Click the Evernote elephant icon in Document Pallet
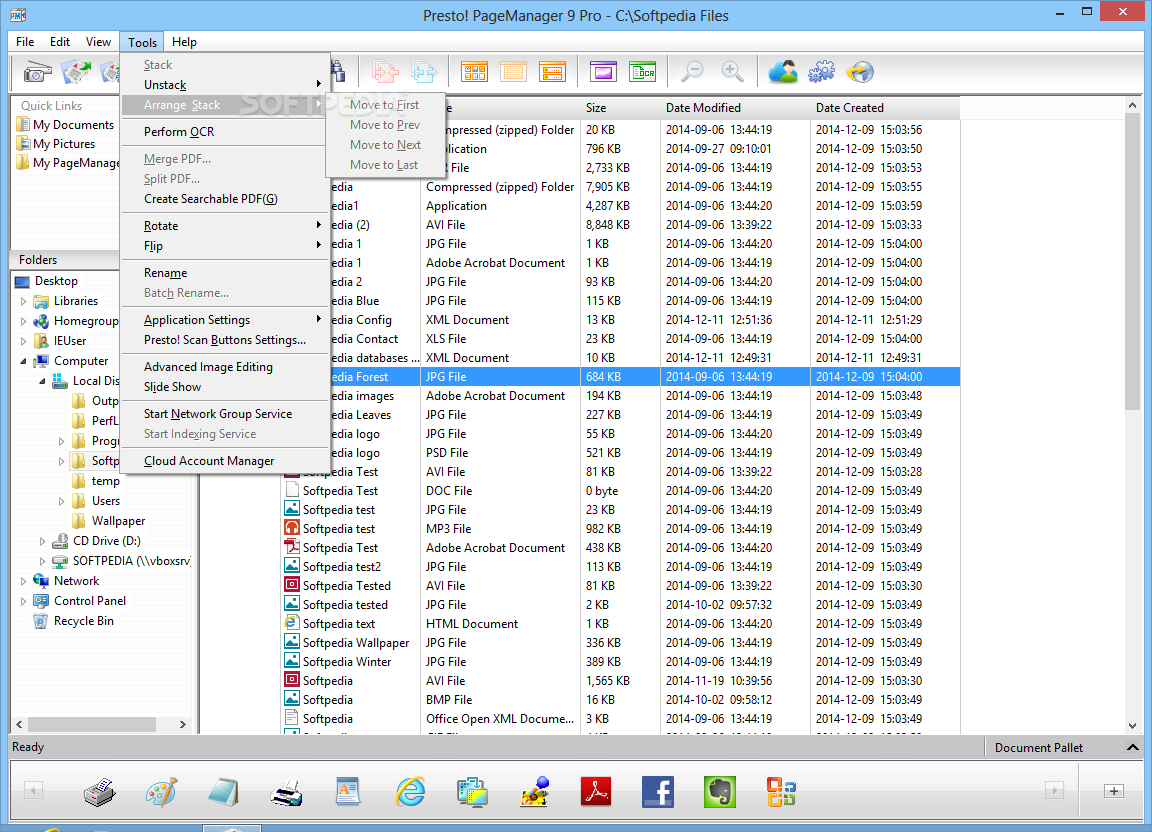The height and width of the screenshot is (832, 1152). (x=720, y=792)
